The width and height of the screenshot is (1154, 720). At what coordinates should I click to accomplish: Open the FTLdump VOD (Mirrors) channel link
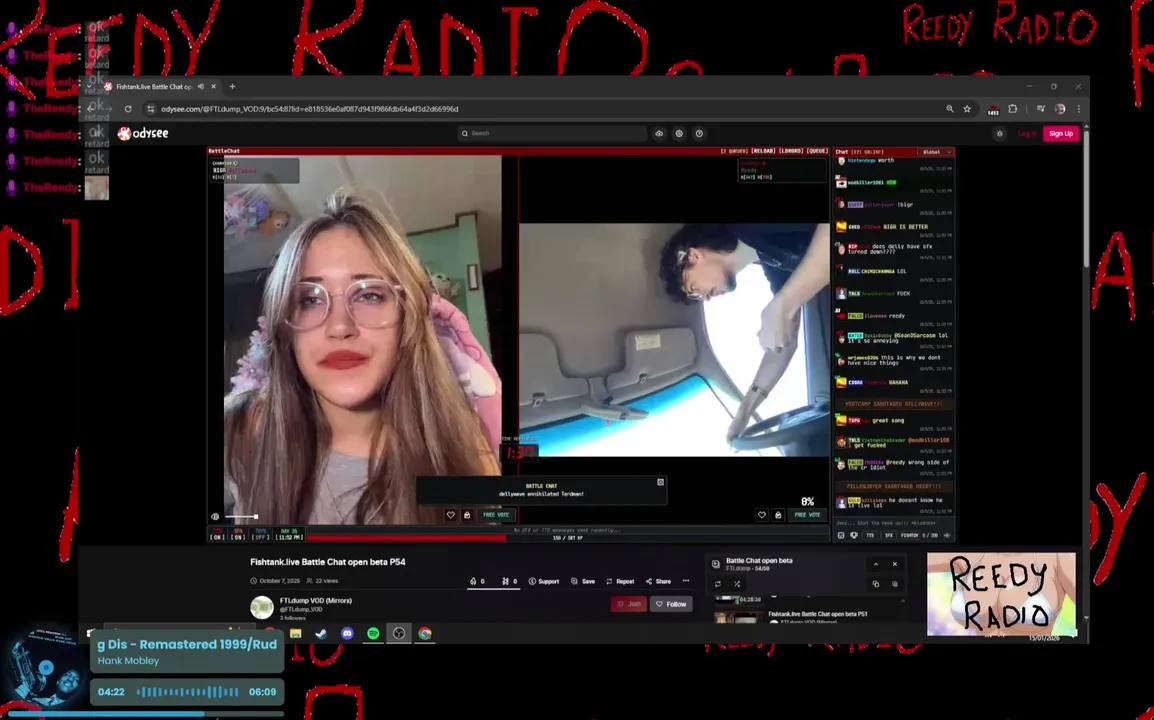pos(316,601)
